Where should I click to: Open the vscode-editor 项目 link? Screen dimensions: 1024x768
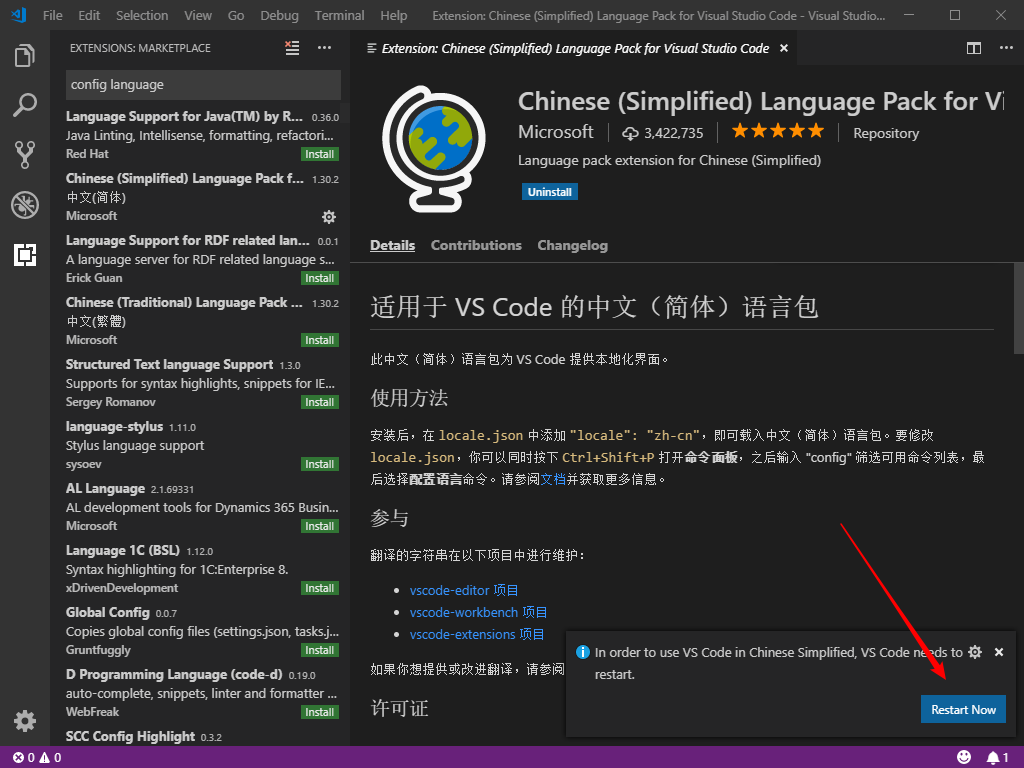click(x=464, y=590)
